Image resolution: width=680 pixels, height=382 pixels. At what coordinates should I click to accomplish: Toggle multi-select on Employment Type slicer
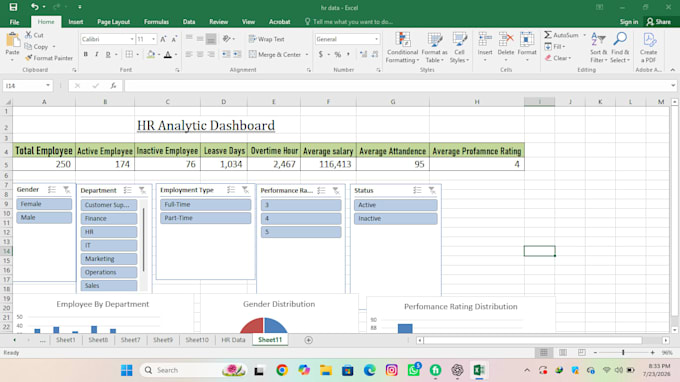coord(231,190)
